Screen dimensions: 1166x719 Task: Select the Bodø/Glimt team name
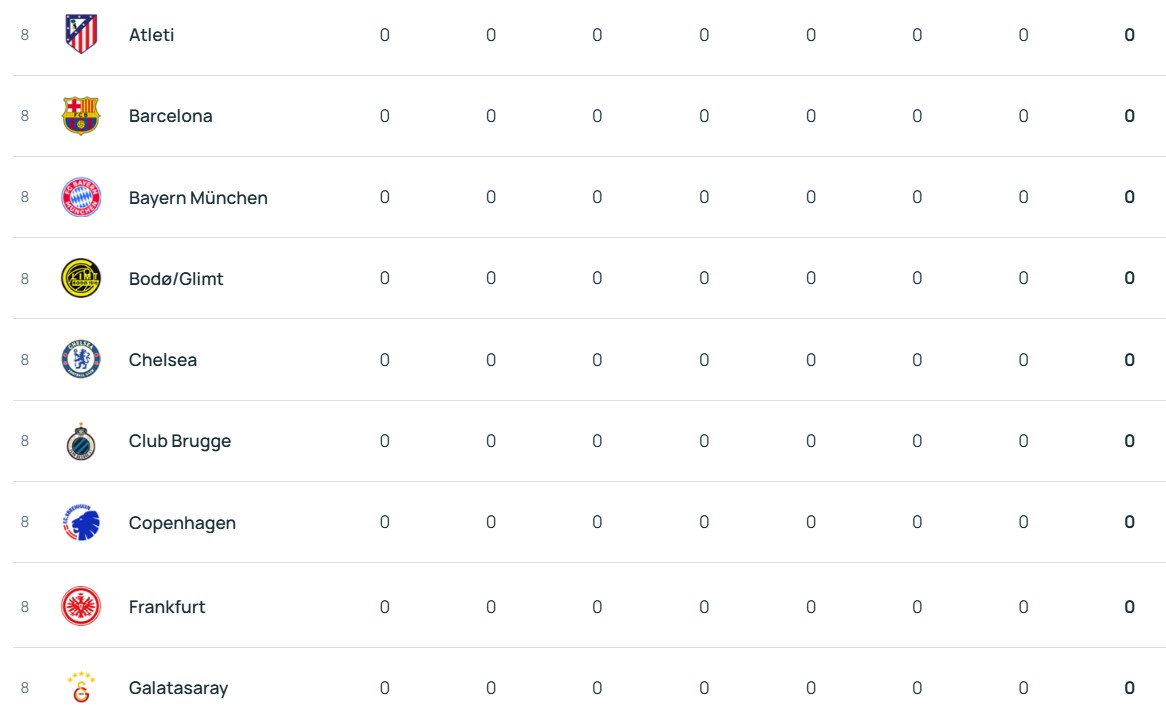176,279
